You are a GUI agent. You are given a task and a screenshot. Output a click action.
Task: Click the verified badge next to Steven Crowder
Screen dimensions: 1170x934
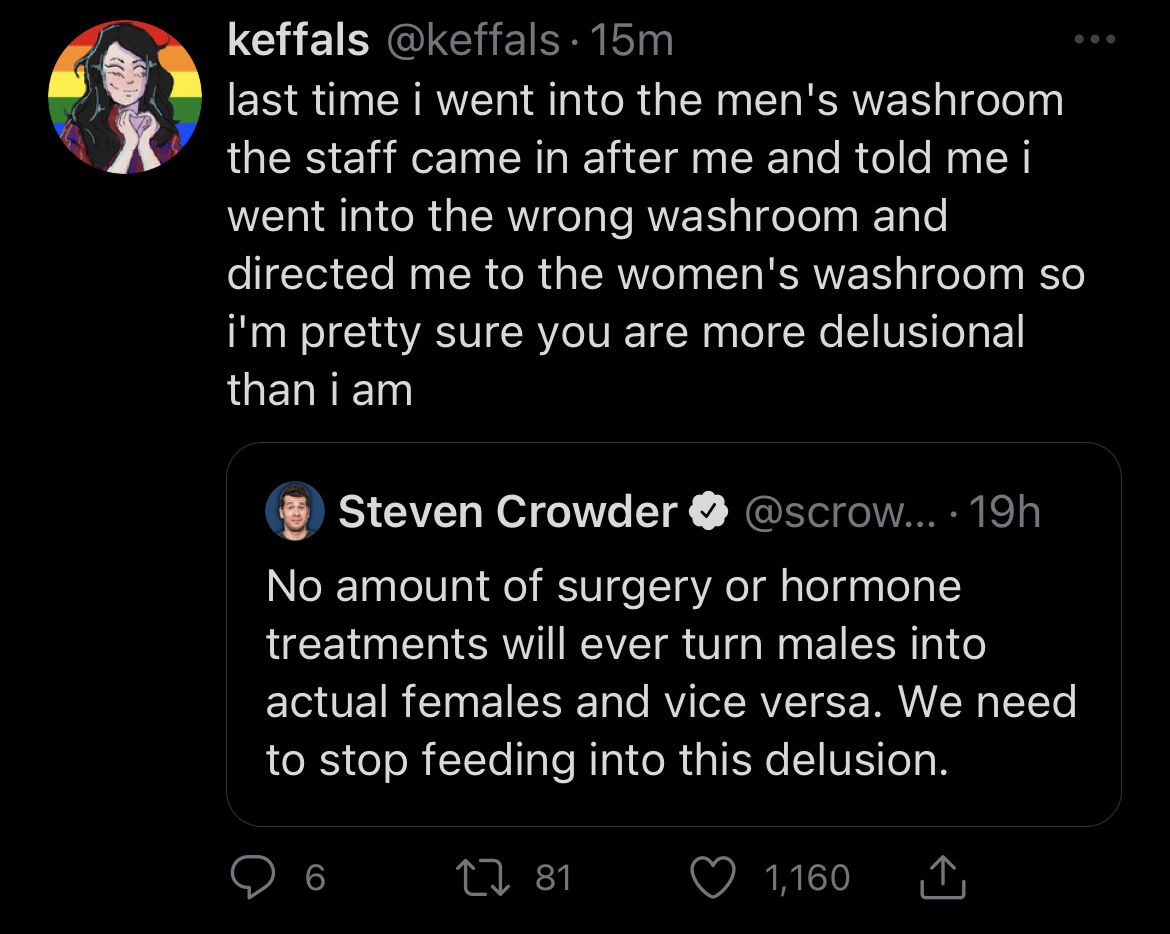(707, 512)
